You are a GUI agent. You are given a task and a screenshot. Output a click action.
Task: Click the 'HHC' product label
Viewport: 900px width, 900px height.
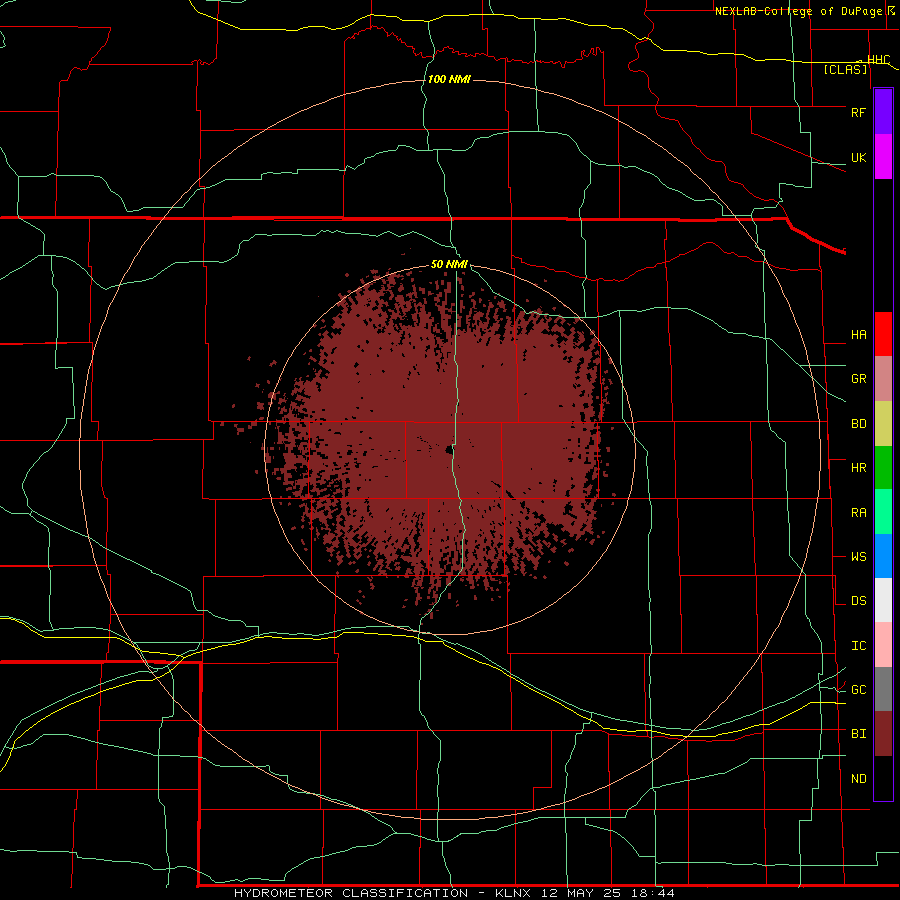[x=878, y=60]
